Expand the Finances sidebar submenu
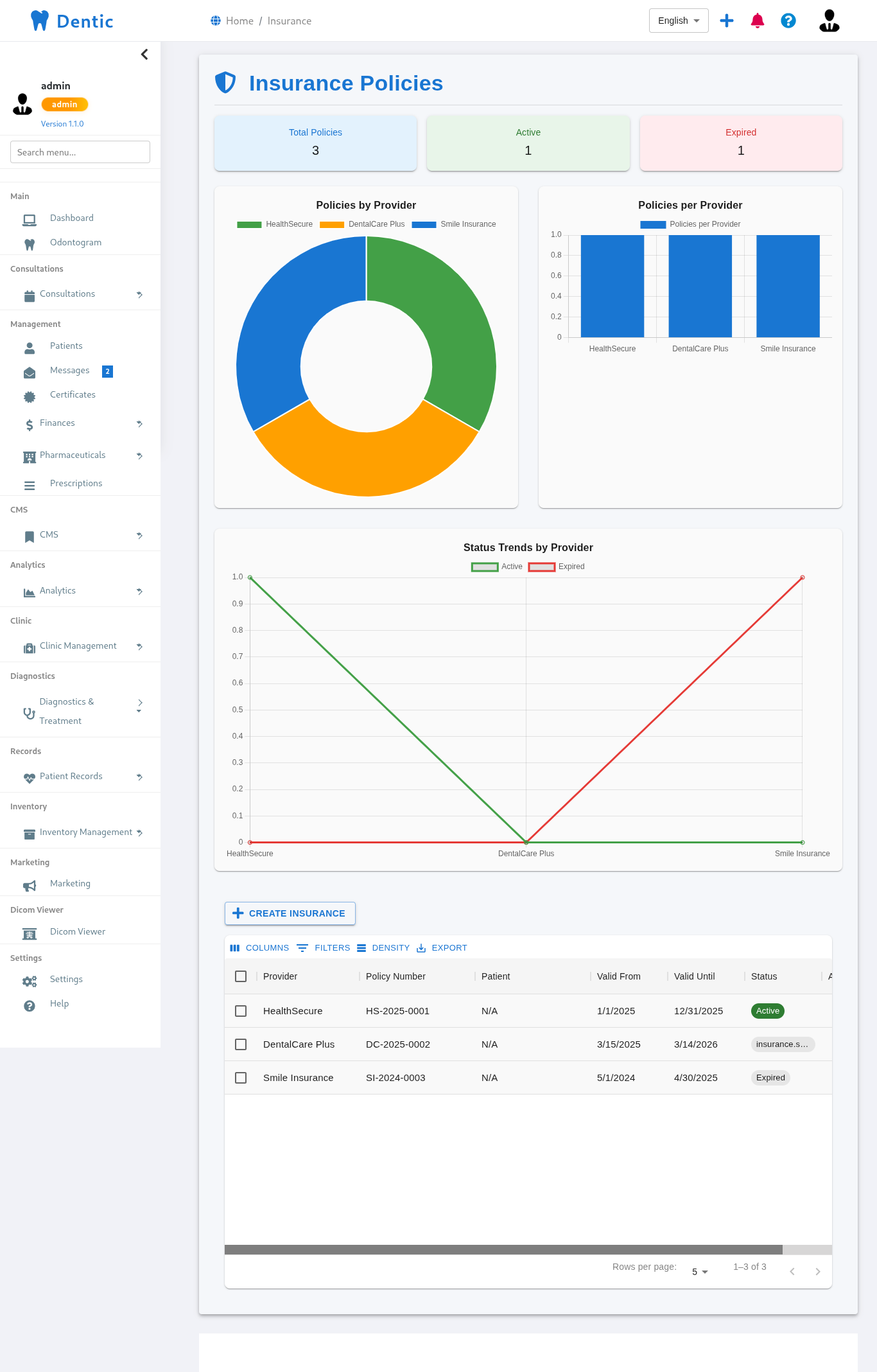877x1372 pixels. coord(139,423)
